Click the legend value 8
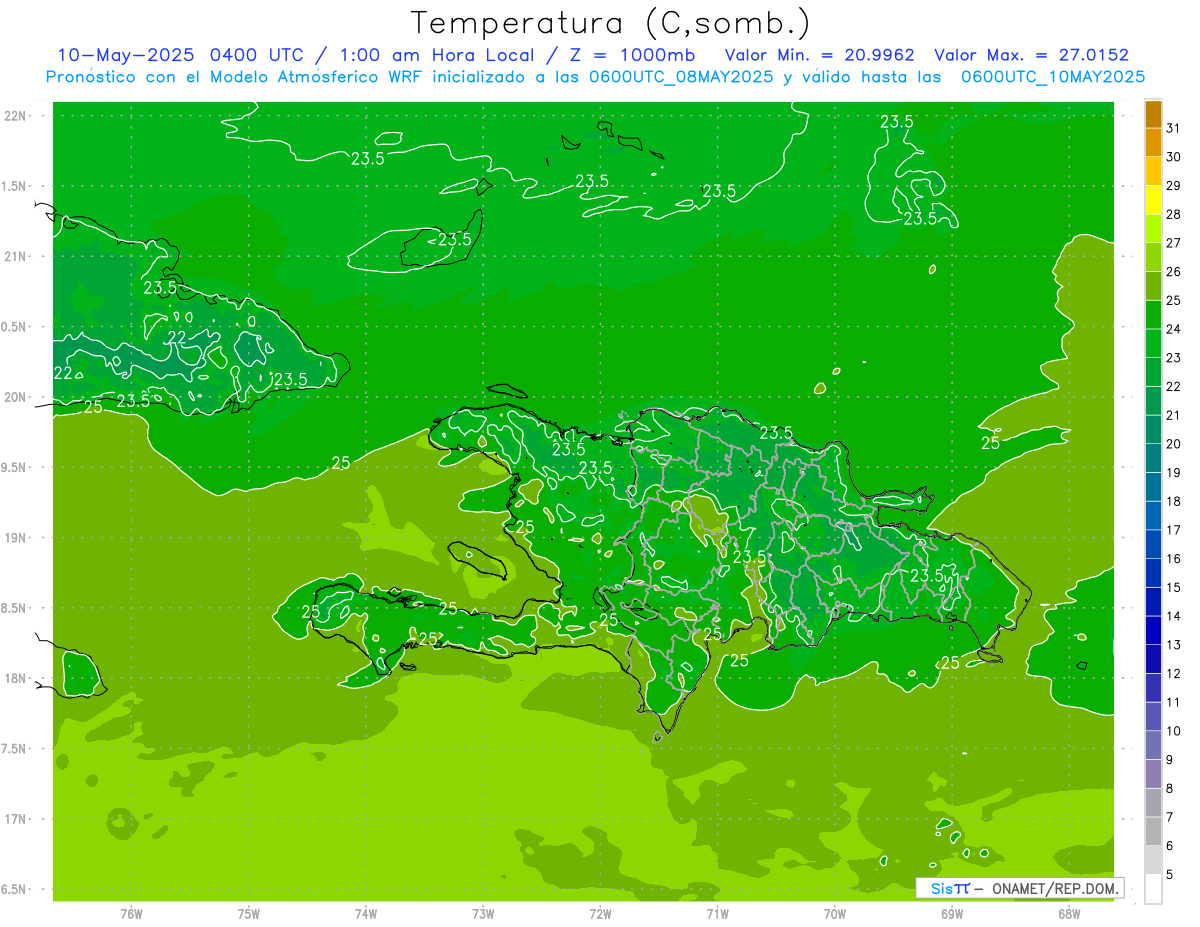This screenshot has height=927, width=1200. pyautogui.click(x=1169, y=789)
